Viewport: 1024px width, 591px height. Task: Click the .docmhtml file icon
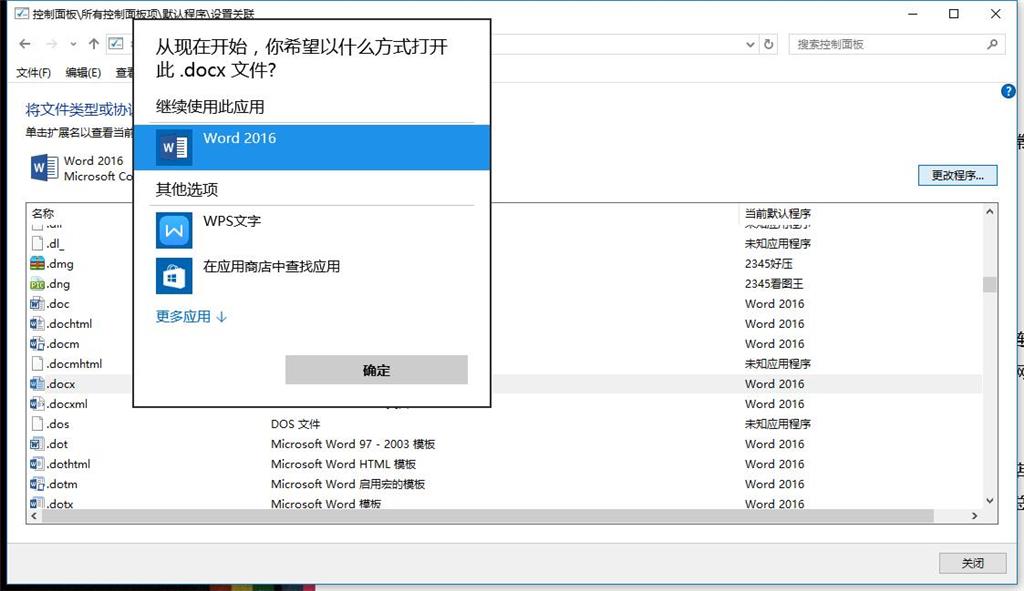(x=37, y=364)
